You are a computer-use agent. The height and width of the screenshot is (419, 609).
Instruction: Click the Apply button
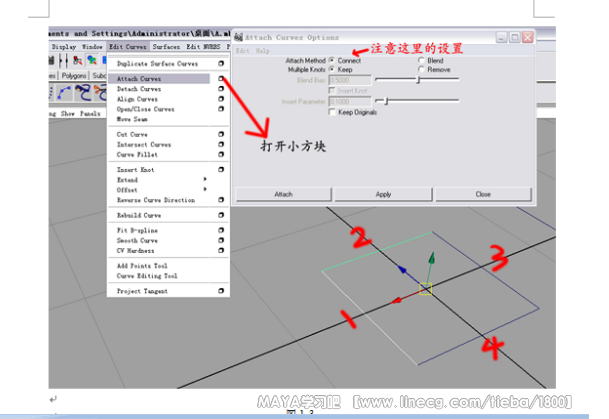(383, 194)
